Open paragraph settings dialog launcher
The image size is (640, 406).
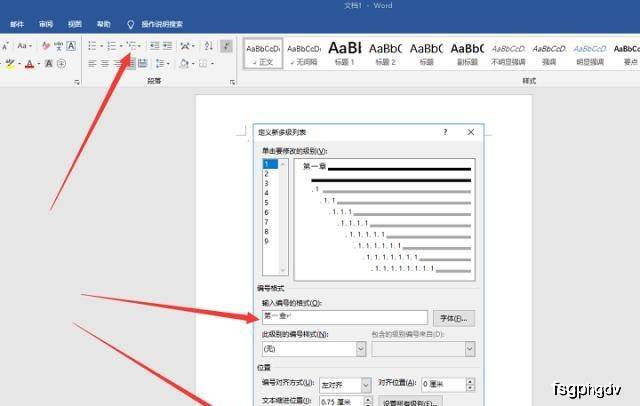click(x=232, y=82)
